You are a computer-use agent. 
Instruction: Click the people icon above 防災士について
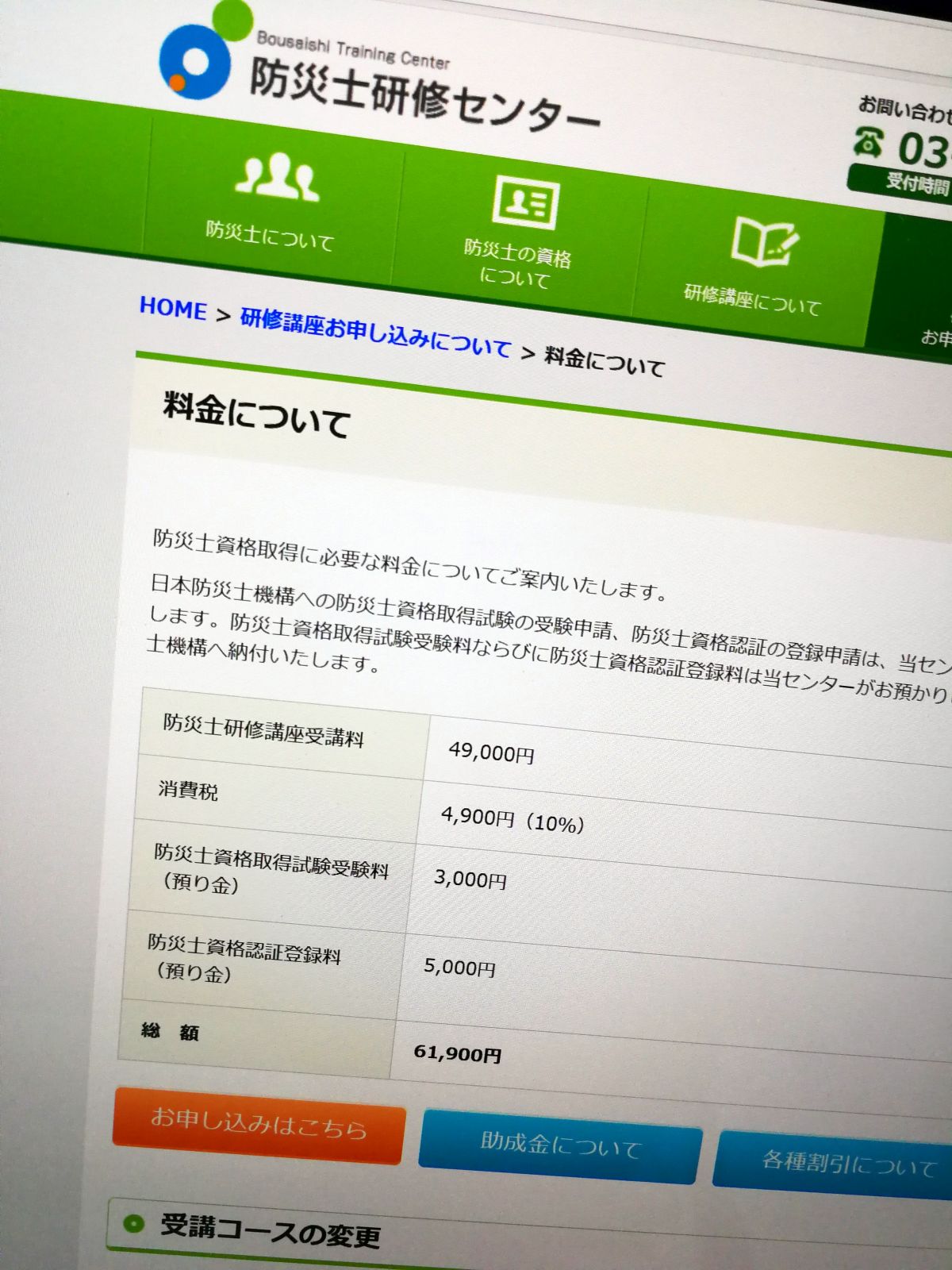pos(278,176)
